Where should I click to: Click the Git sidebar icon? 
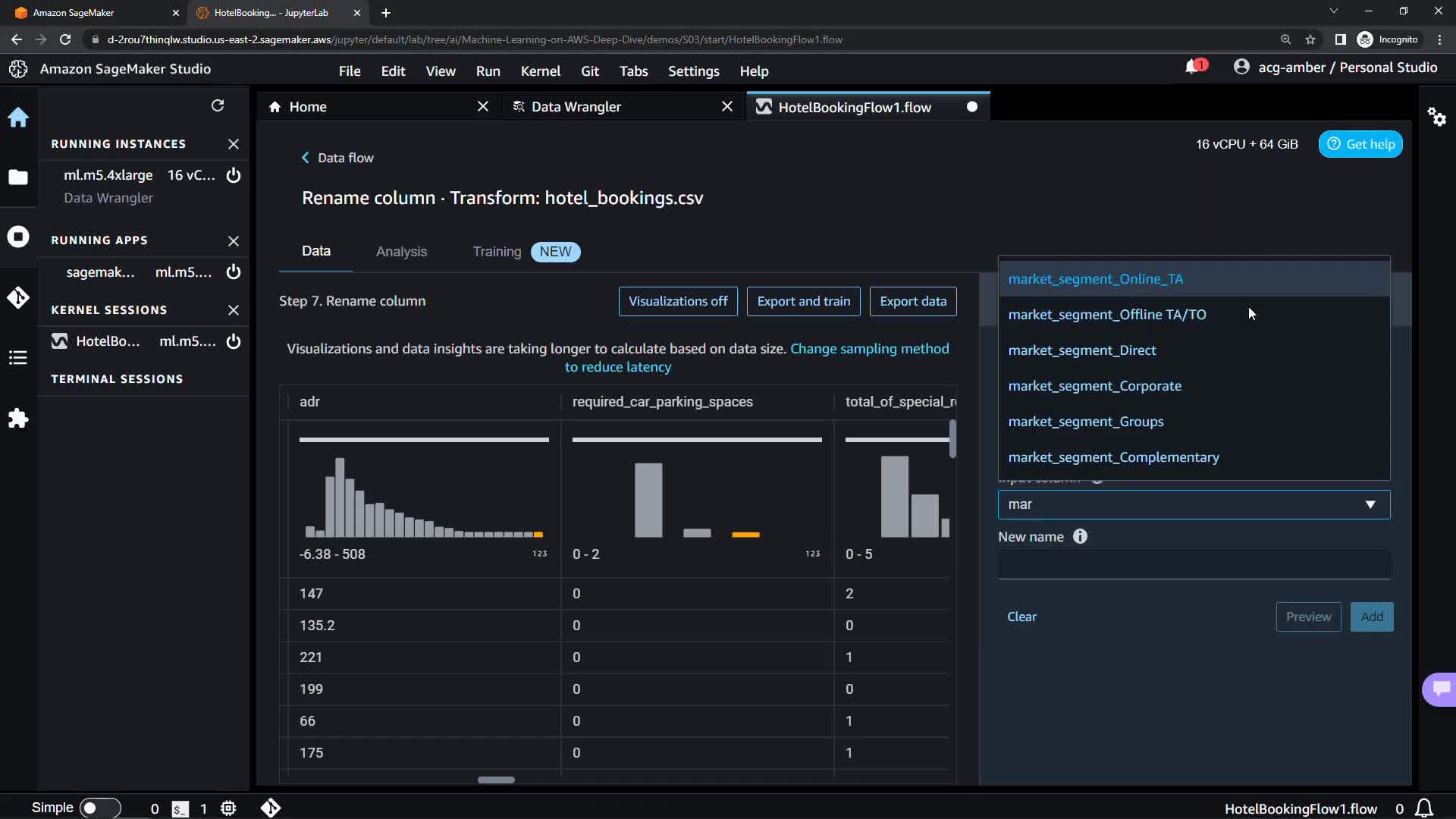(18, 297)
